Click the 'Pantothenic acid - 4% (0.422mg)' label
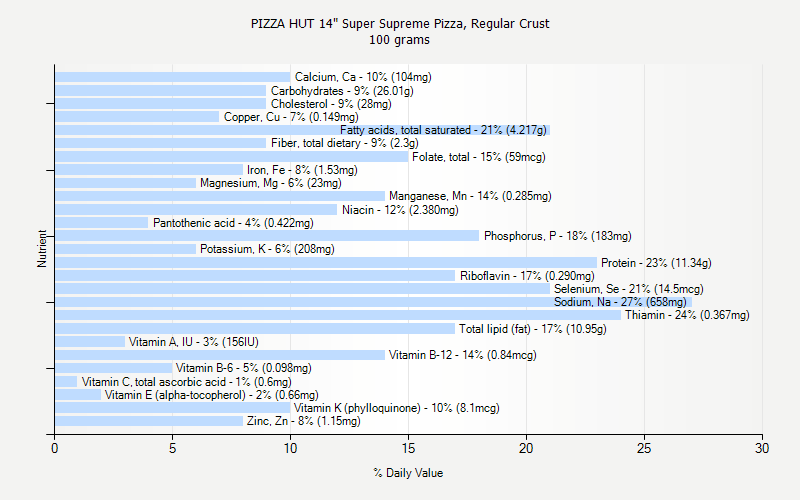 [233, 223]
